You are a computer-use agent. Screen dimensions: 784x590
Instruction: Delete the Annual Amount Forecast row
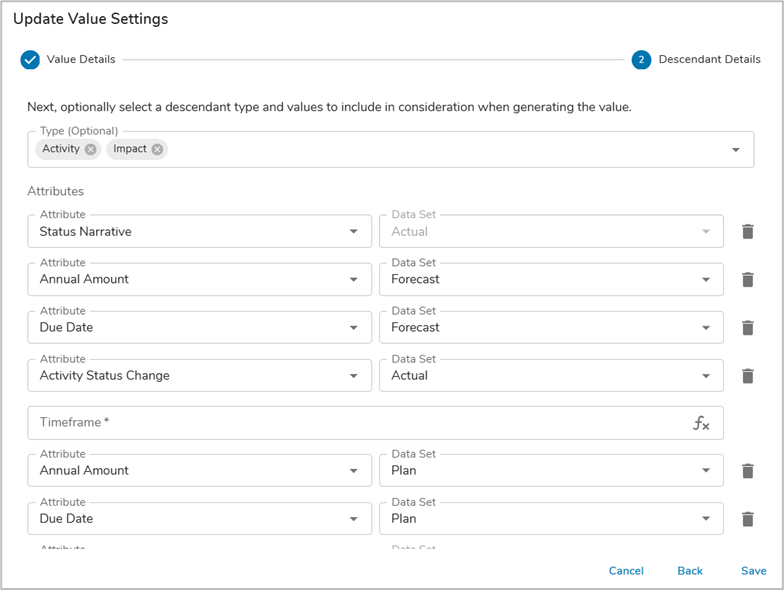747,279
